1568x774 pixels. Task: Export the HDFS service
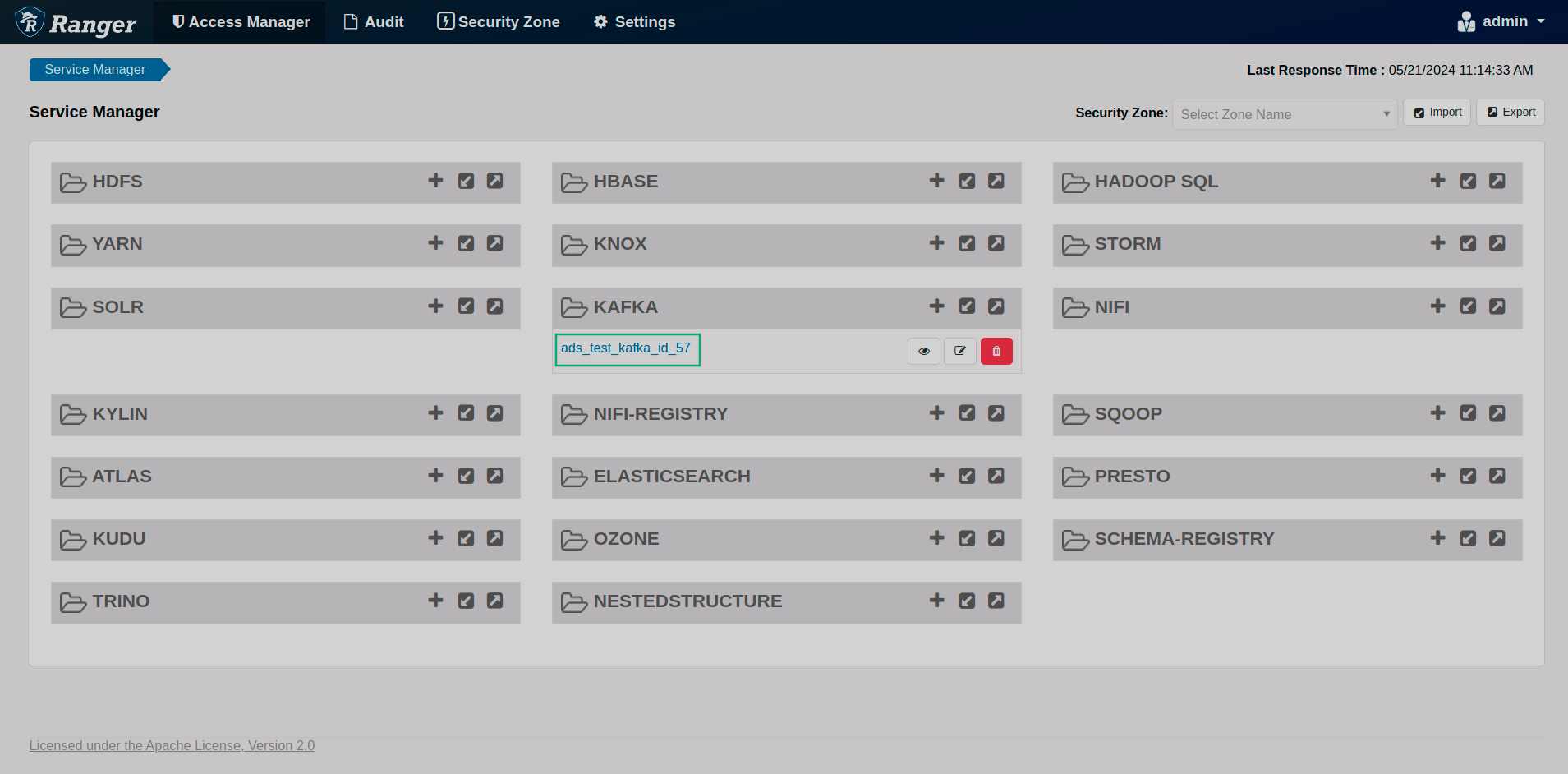click(494, 181)
